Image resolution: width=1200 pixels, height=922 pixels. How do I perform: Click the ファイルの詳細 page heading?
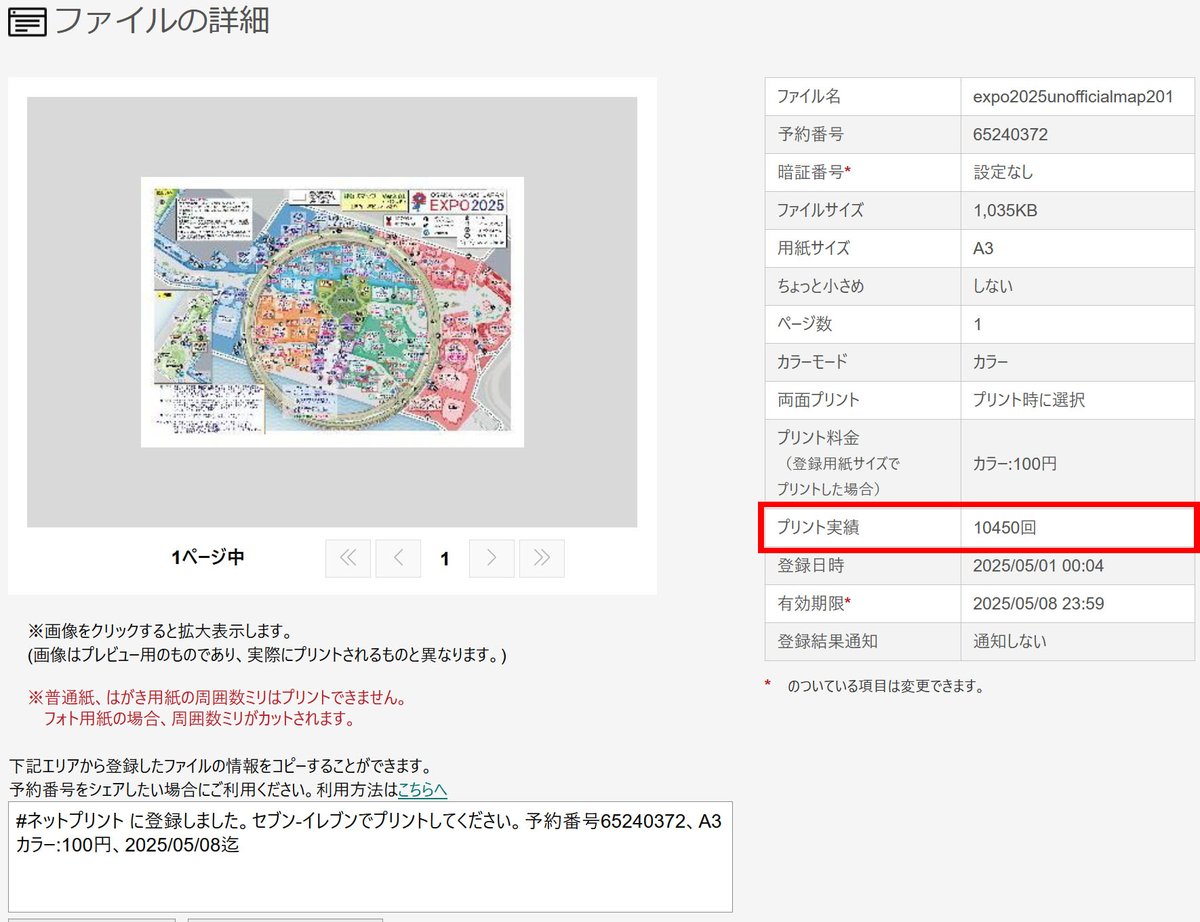161,21
